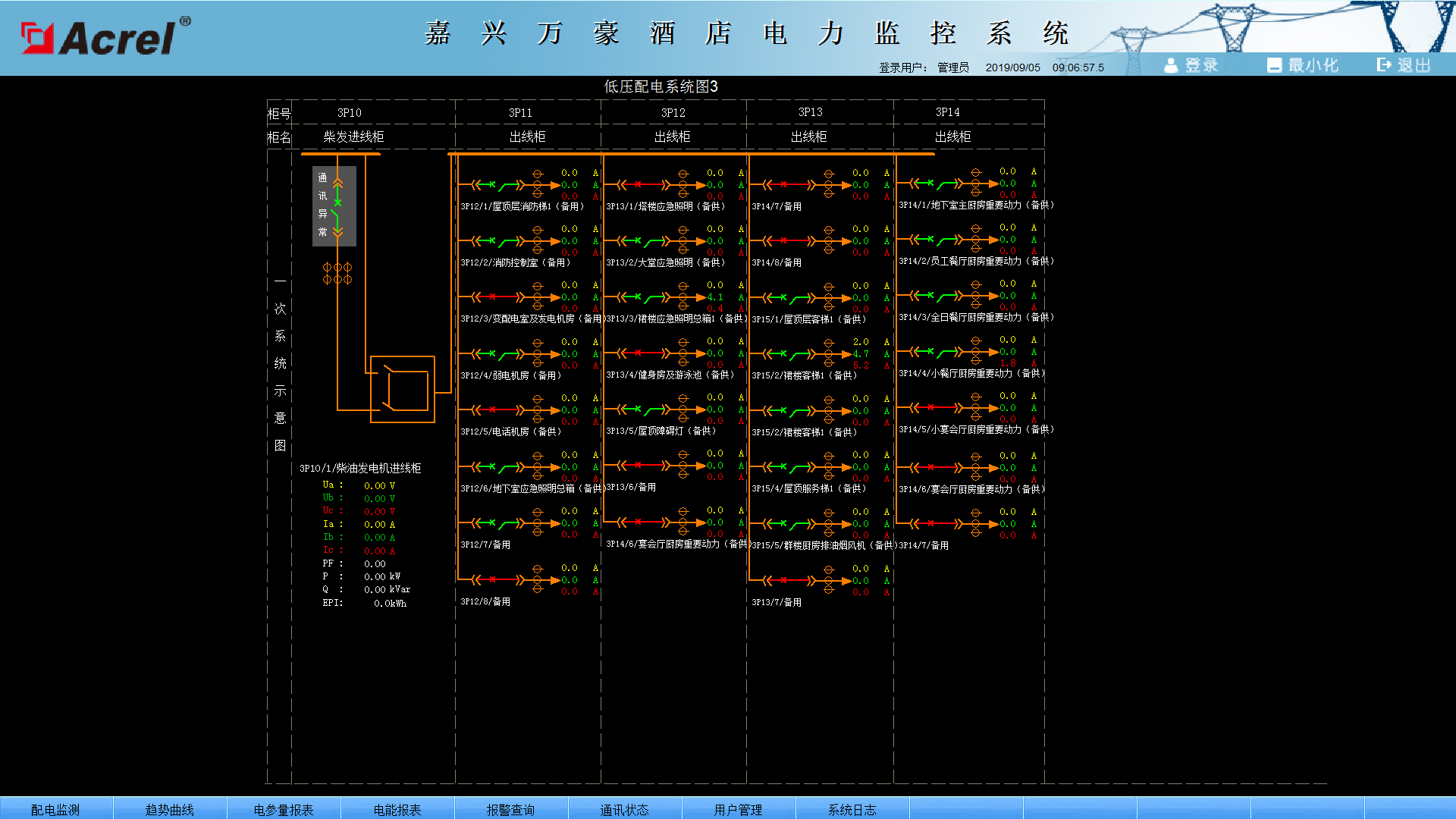
Task: Toggle breaker for 3P12/1/屋顶层消防梯1
Action: (497, 184)
